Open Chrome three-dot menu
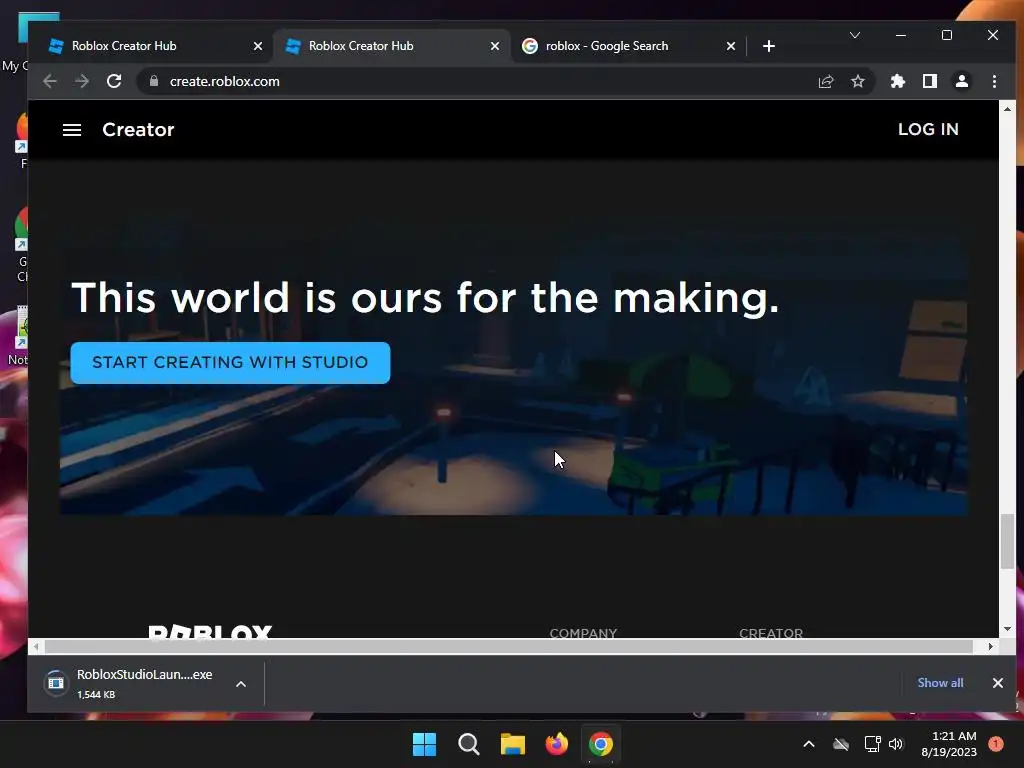Image resolution: width=1024 pixels, height=768 pixels. click(994, 81)
